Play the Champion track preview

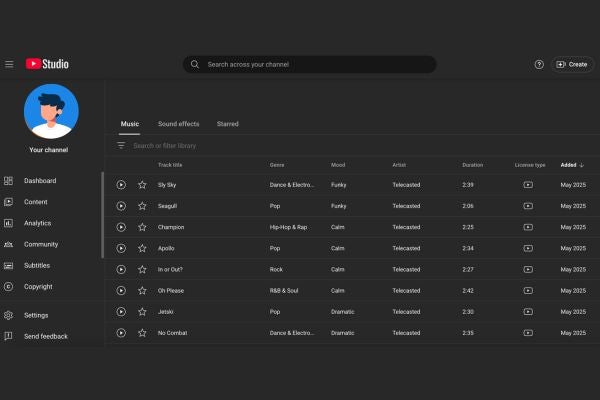coord(121,227)
